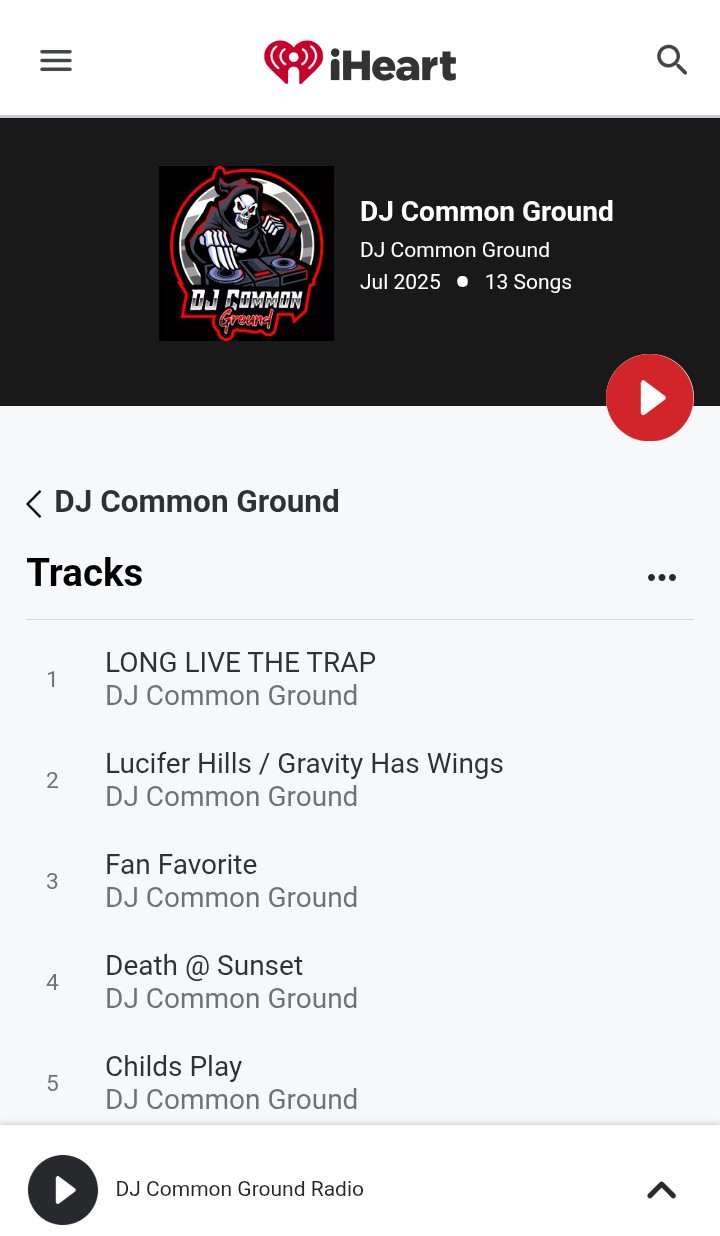Click artist name under Childs Play

231,1100
